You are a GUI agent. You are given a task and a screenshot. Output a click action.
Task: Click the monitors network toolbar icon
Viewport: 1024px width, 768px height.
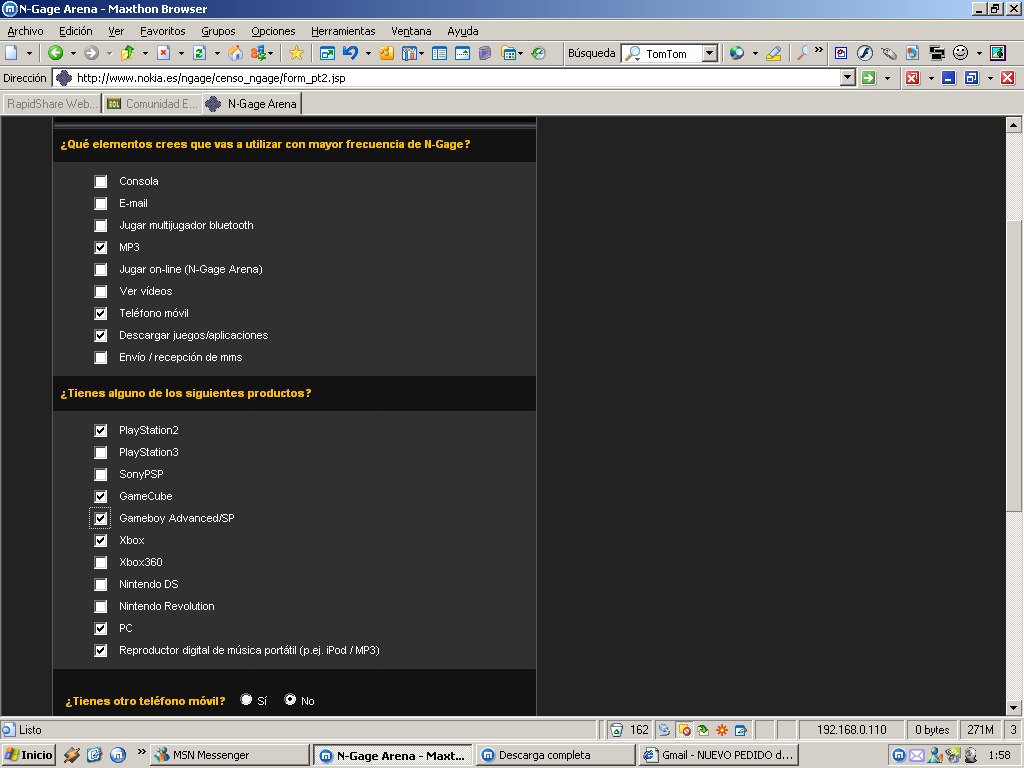[937, 54]
